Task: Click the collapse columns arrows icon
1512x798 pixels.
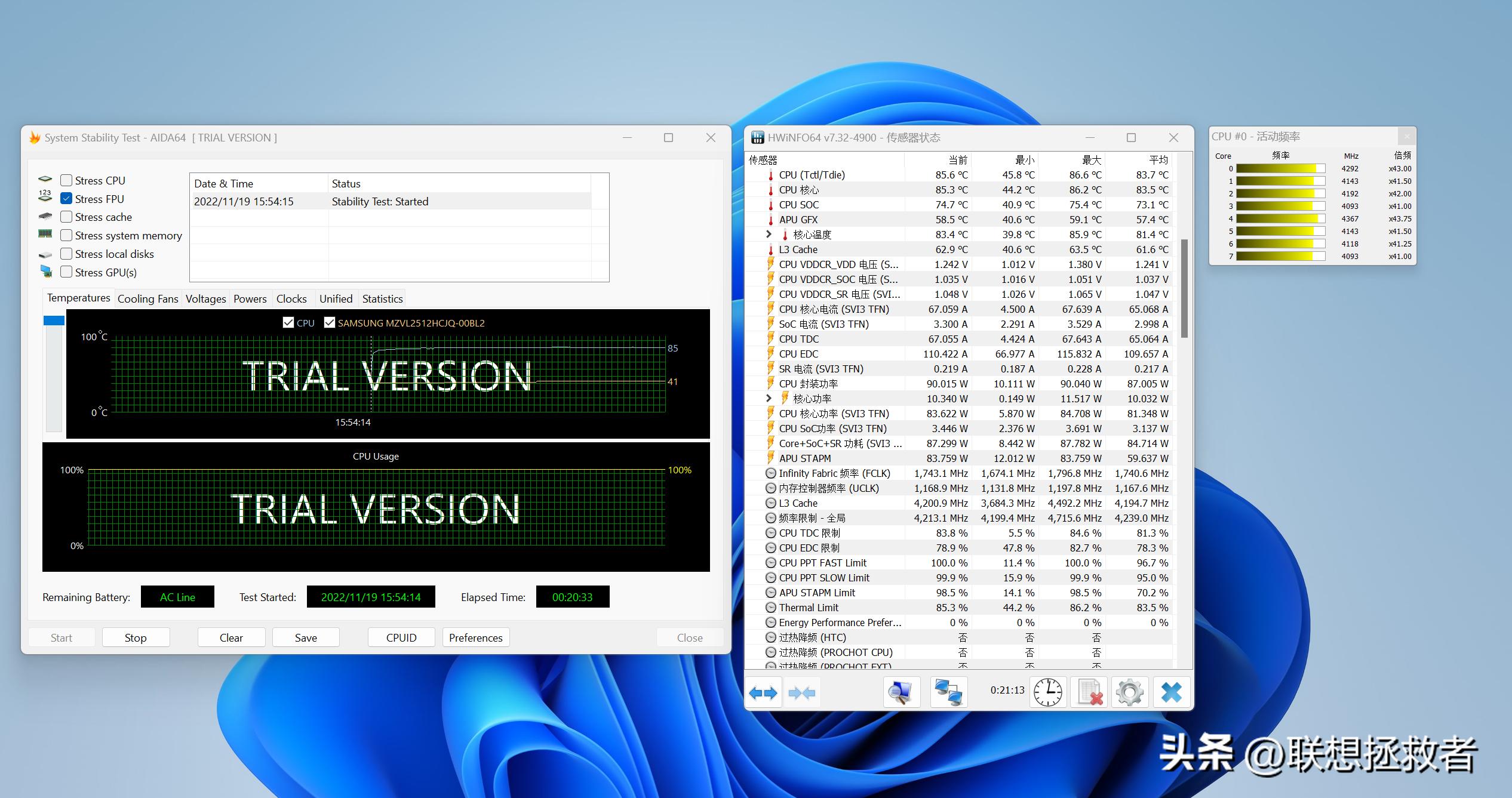Action: click(801, 692)
